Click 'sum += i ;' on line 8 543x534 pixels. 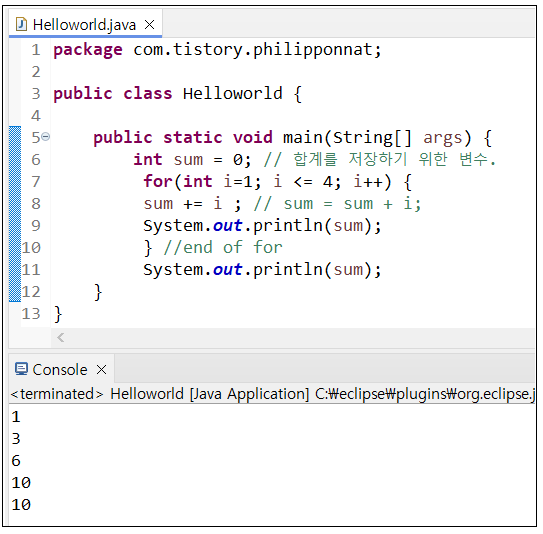point(193,204)
